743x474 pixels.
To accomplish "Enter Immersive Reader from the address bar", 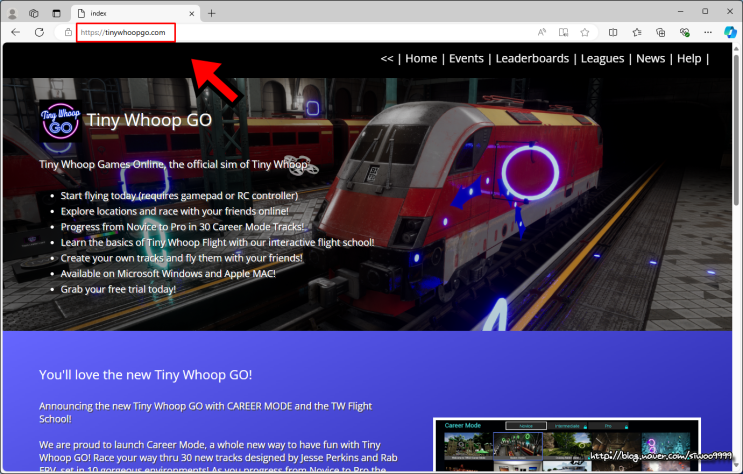I will [563, 32].
